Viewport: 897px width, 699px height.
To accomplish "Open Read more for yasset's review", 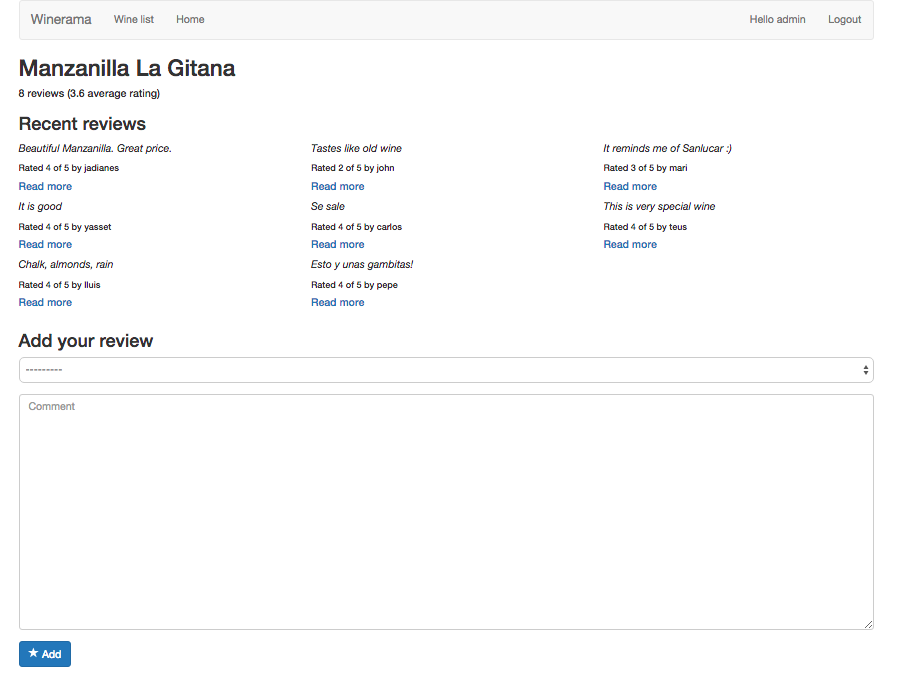I will (x=45, y=244).
